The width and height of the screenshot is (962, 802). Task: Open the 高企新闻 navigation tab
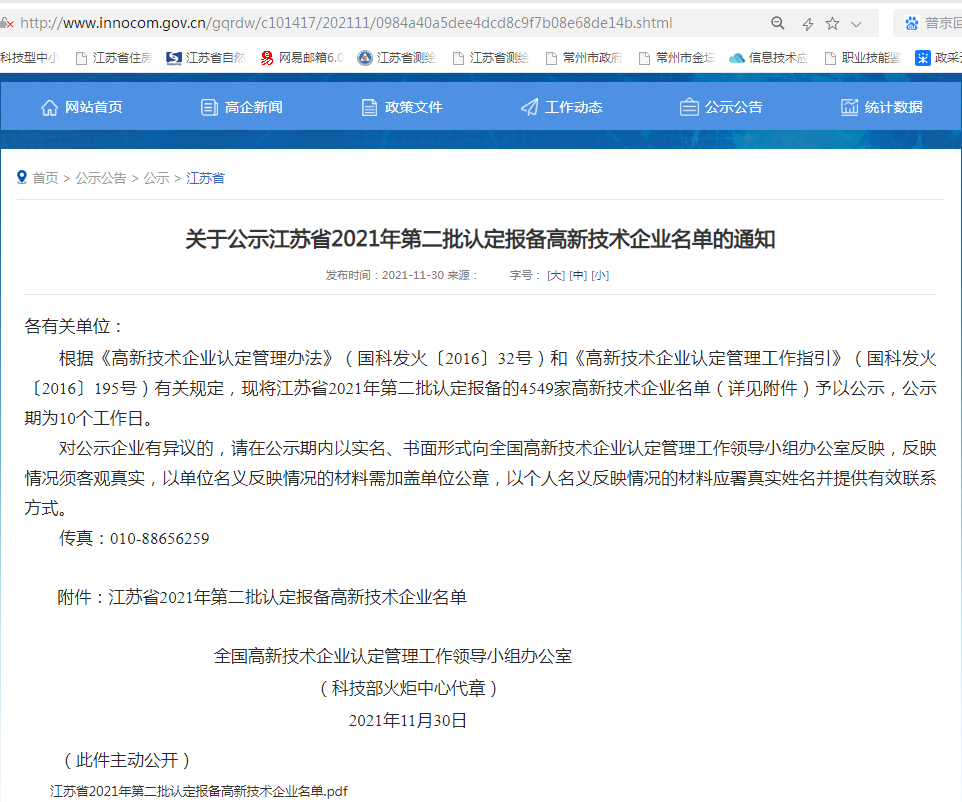tap(242, 107)
